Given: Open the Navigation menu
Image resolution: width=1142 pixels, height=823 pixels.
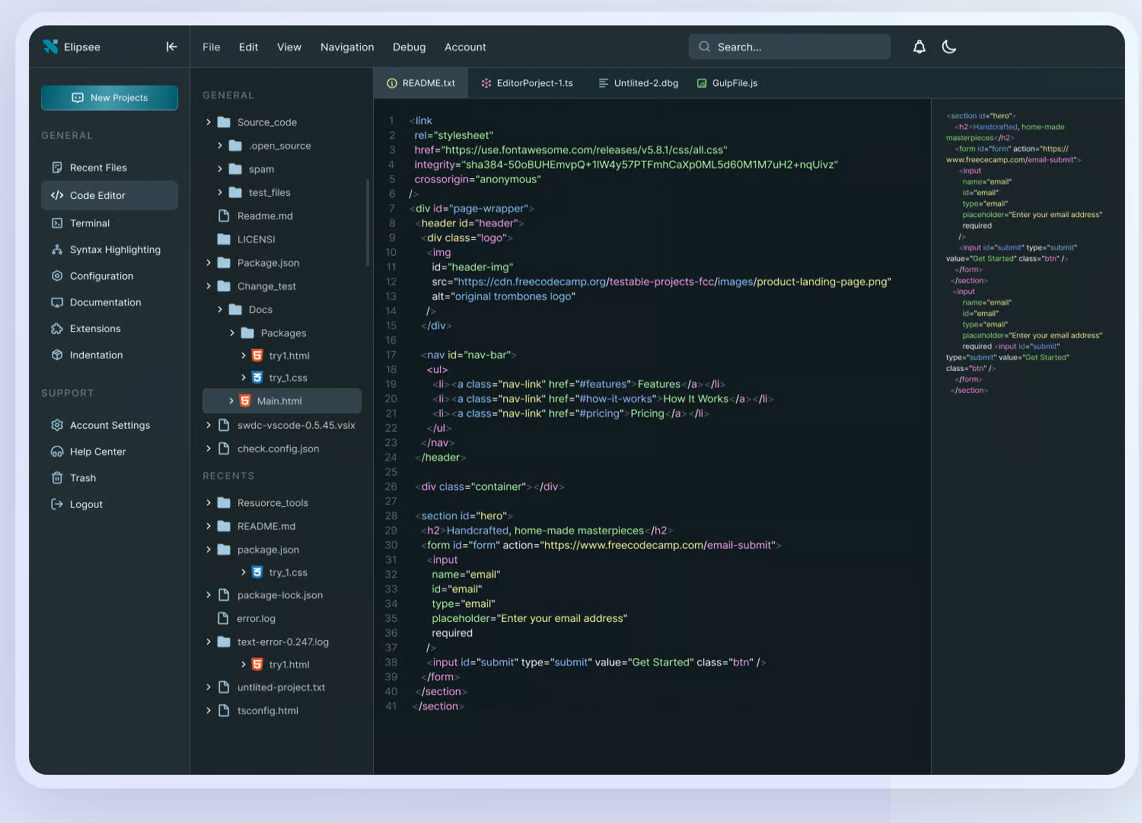Looking at the screenshot, I should click(x=347, y=47).
